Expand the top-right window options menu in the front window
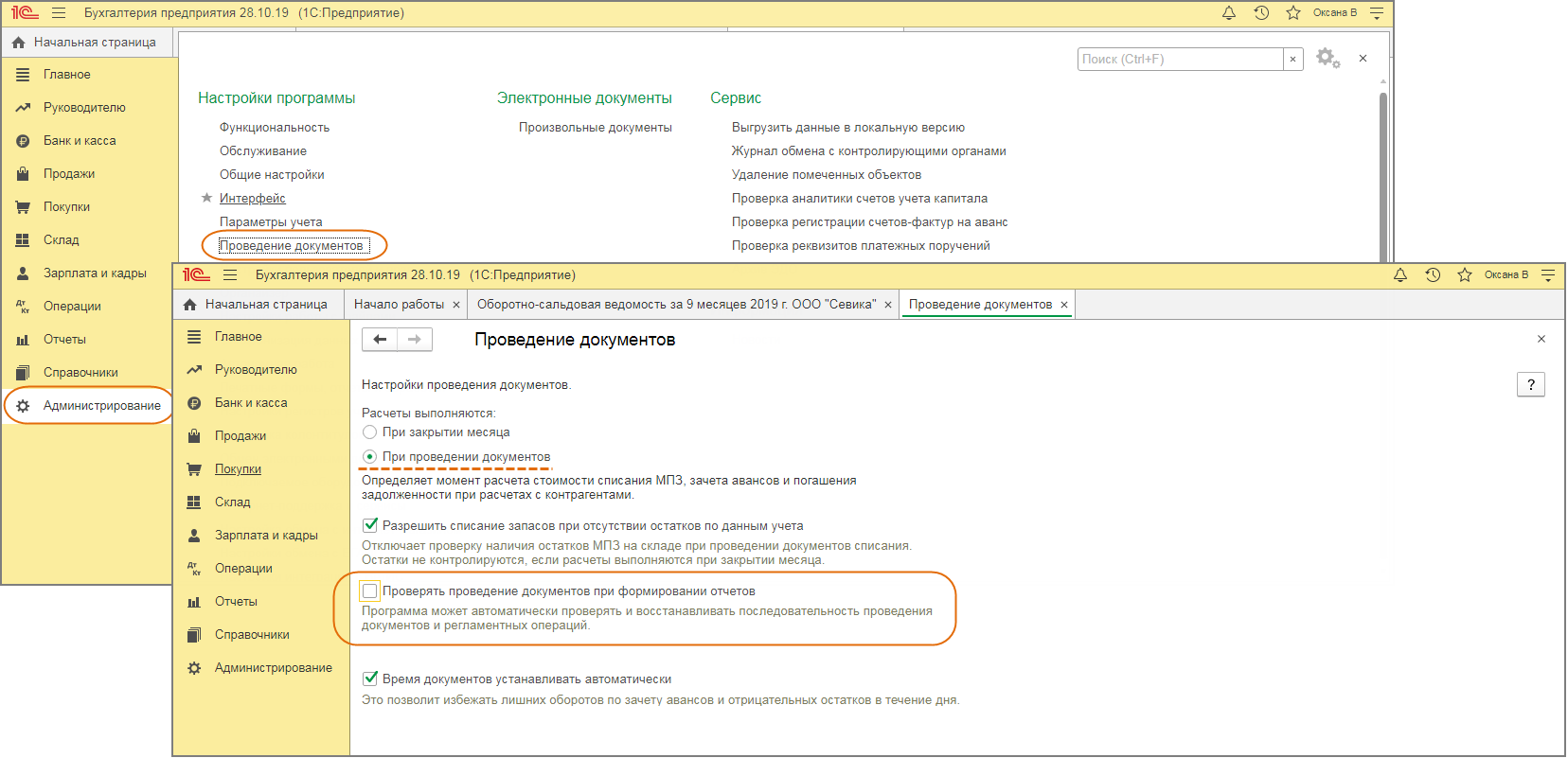This screenshot has height=758, width=1568. (1548, 275)
